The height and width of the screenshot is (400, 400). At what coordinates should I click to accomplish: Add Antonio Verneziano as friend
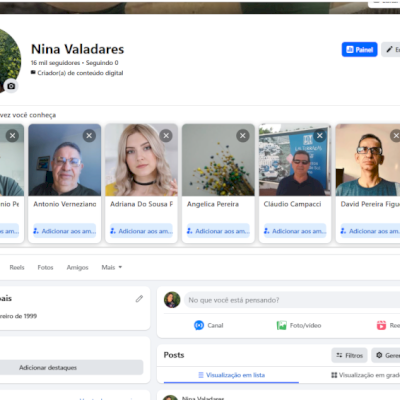pyautogui.click(x=65, y=231)
